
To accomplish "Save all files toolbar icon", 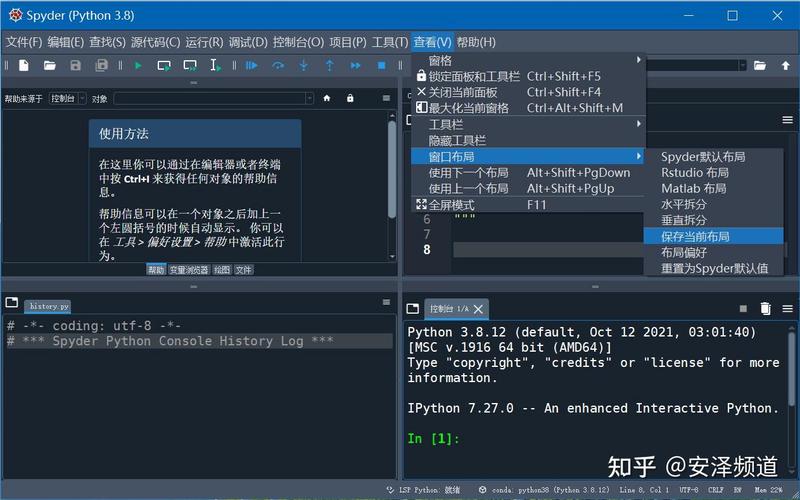I will tap(102, 65).
